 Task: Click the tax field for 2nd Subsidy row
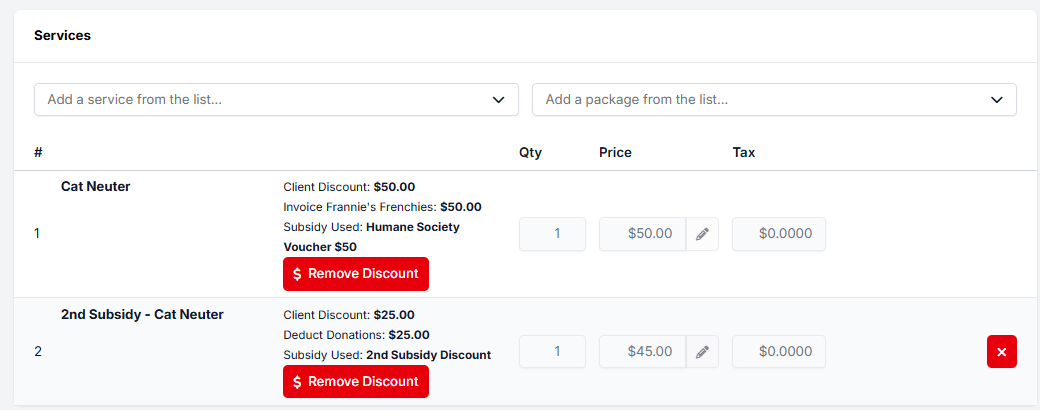click(779, 352)
